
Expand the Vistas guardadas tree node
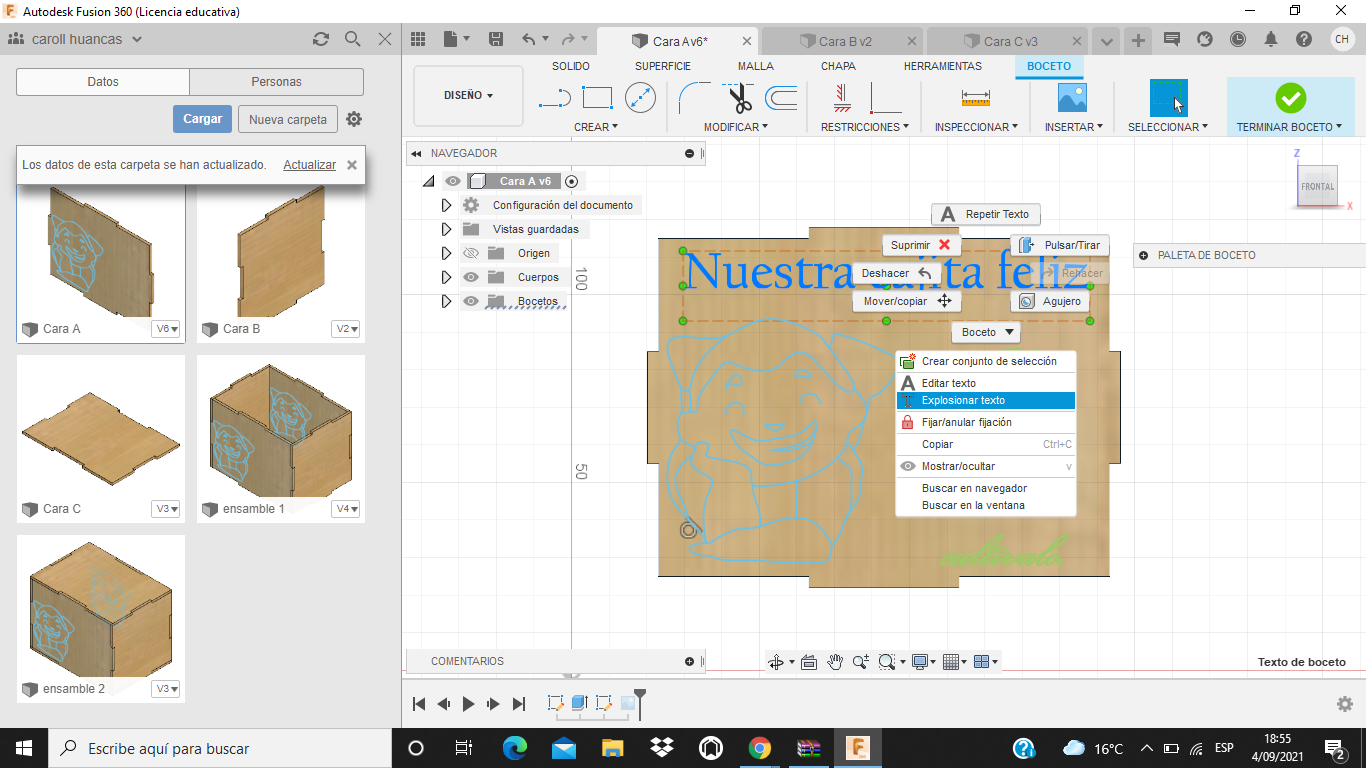(447, 229)
